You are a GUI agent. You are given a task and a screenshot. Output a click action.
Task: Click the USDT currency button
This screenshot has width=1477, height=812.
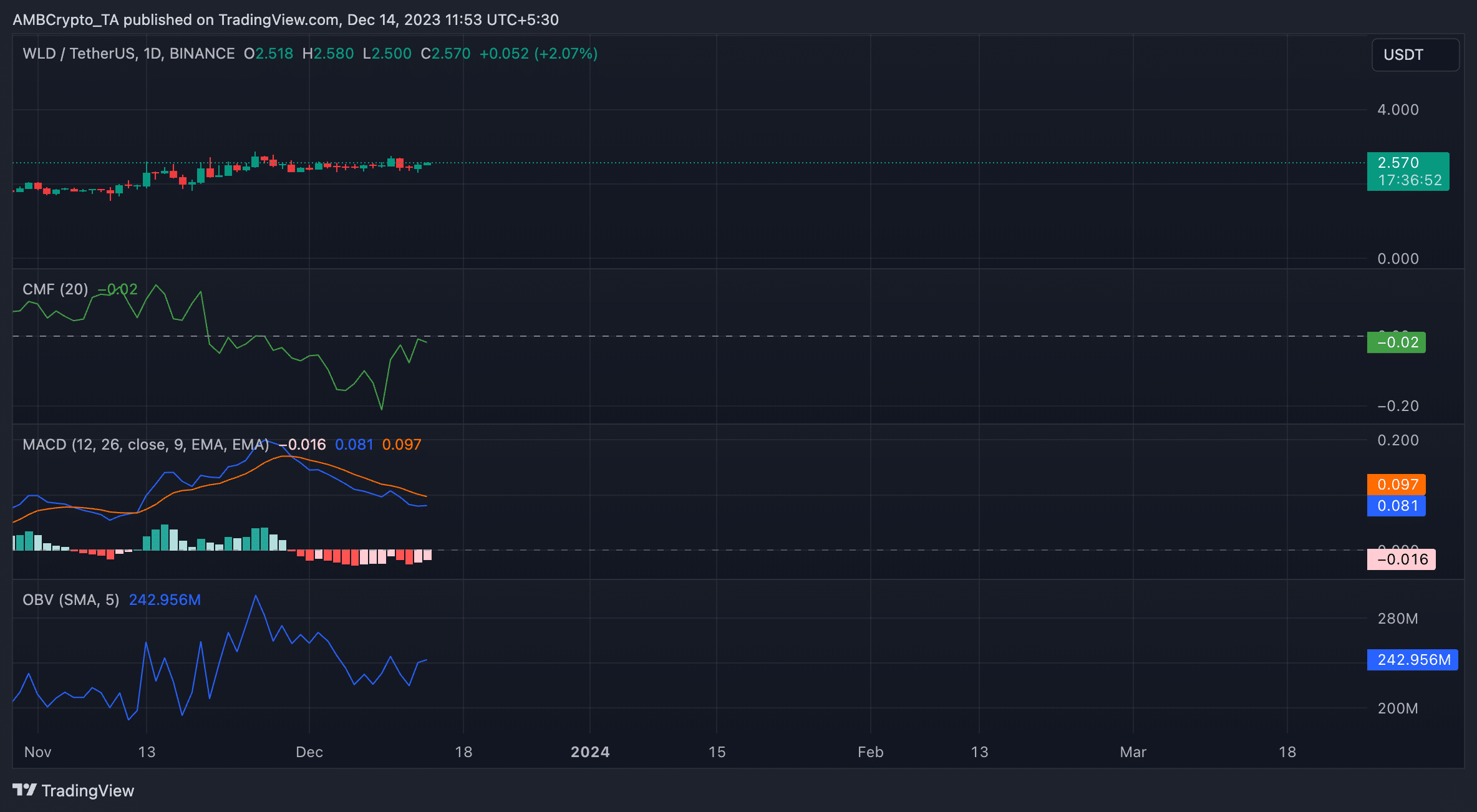pyautogui.click(x=1415, y=55)
